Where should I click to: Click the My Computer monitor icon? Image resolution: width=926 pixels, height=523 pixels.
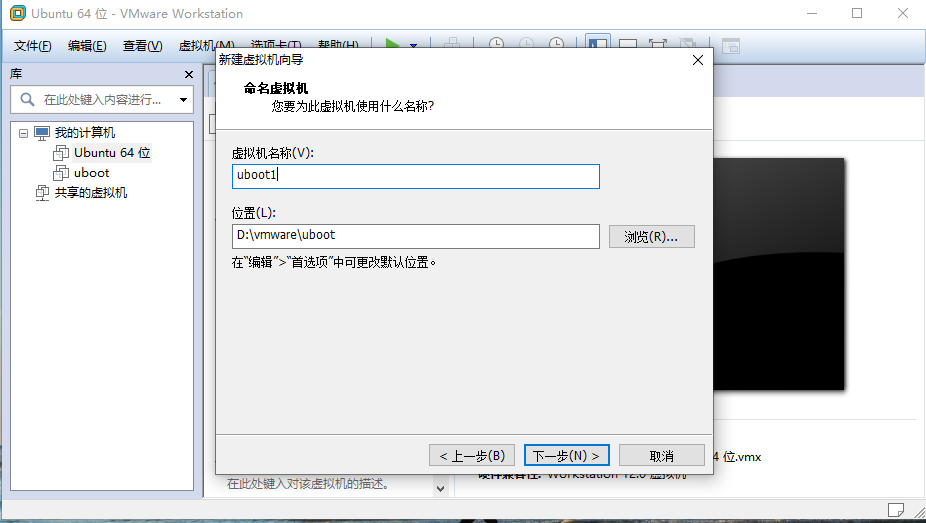pyautogui.click(x=42, y=133)
